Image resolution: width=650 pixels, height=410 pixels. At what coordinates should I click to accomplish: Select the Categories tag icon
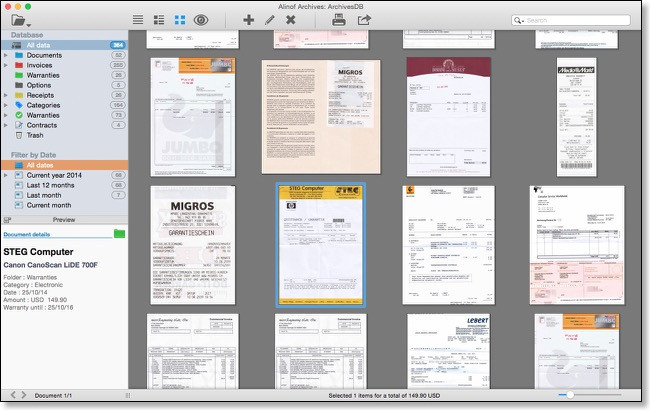[19, 105]
